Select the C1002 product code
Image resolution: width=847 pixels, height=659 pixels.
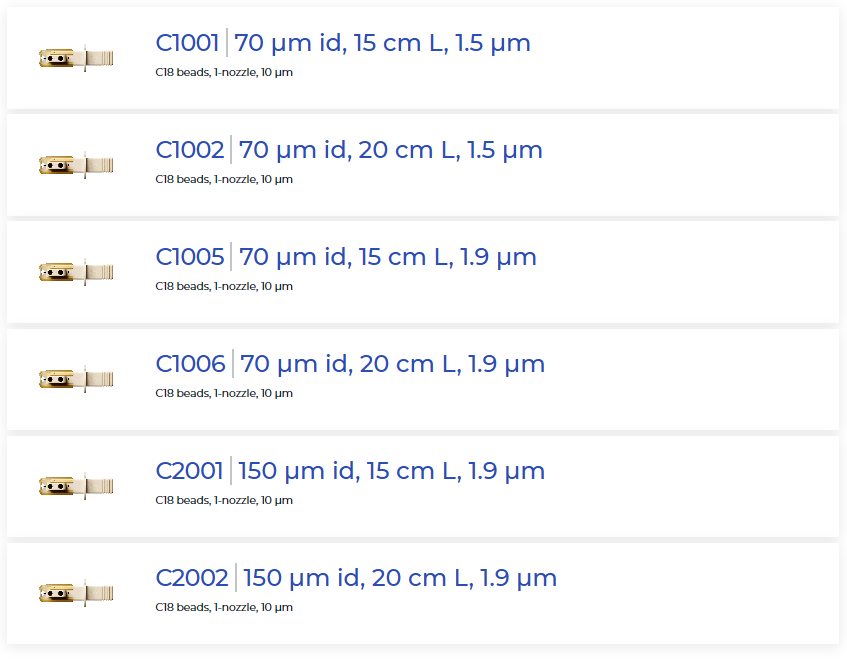[x=190, y=150]
